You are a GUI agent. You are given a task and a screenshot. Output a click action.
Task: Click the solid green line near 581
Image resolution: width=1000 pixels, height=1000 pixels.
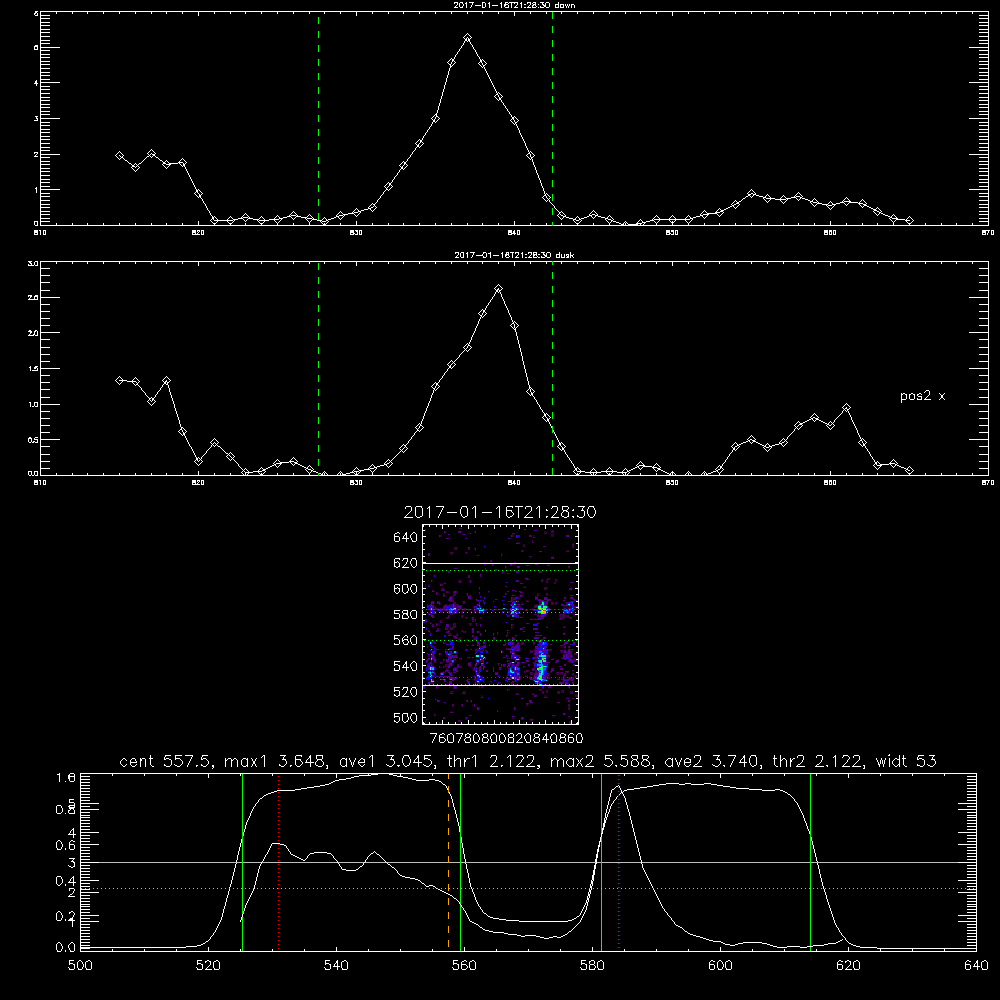click(x=601, y=861)
